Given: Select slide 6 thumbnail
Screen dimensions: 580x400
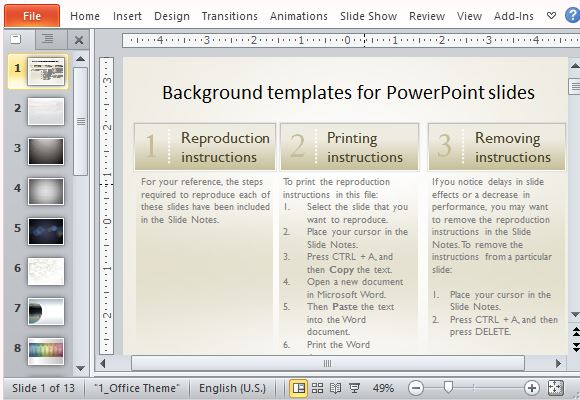Looking at the screenshot, I should point(46,271).
